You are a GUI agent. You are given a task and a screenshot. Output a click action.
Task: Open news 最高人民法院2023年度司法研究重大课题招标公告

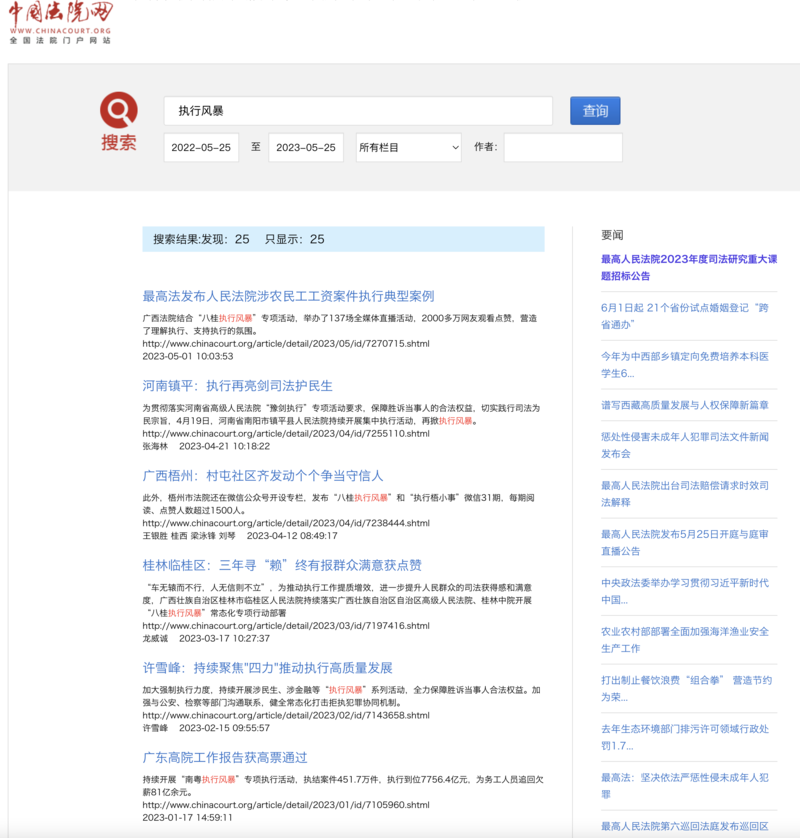[x=689, y=267]
